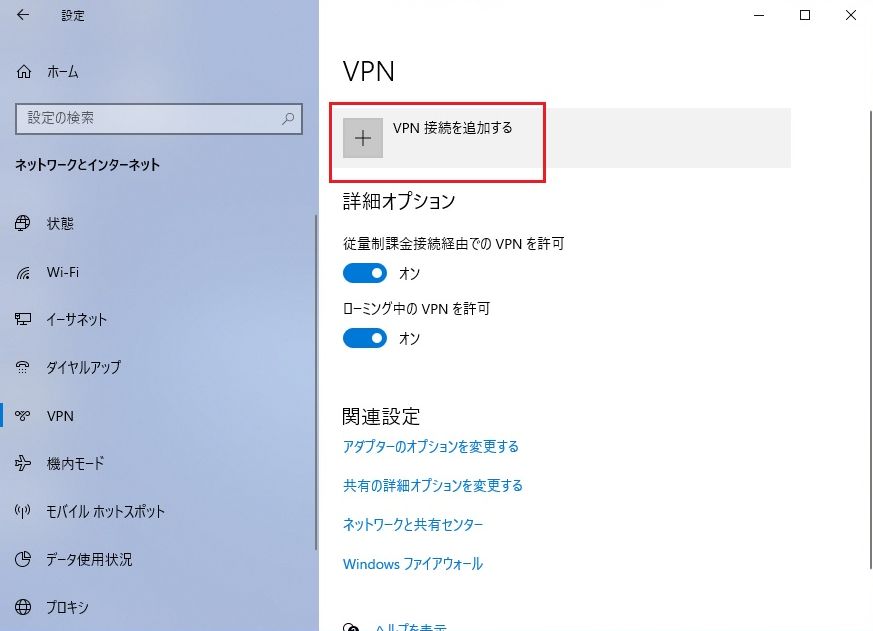Screen dimensions: 873x631
Task: Click the モバイル ホットスポット antenna icon
Action: 23,511
